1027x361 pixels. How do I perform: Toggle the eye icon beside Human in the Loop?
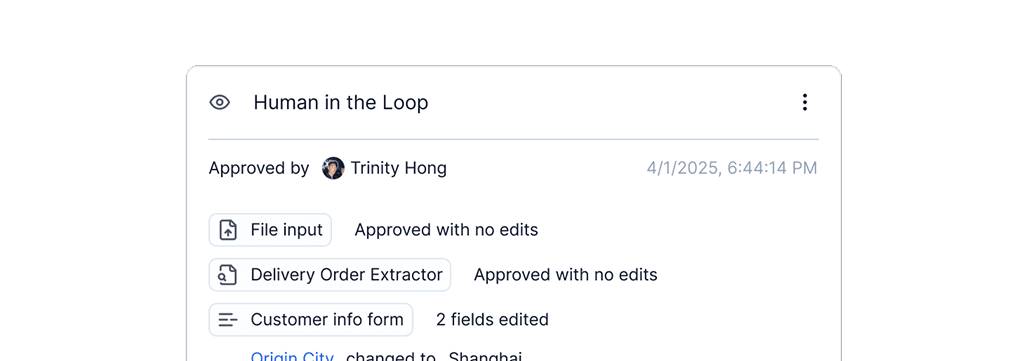click(x=219, y=102)
